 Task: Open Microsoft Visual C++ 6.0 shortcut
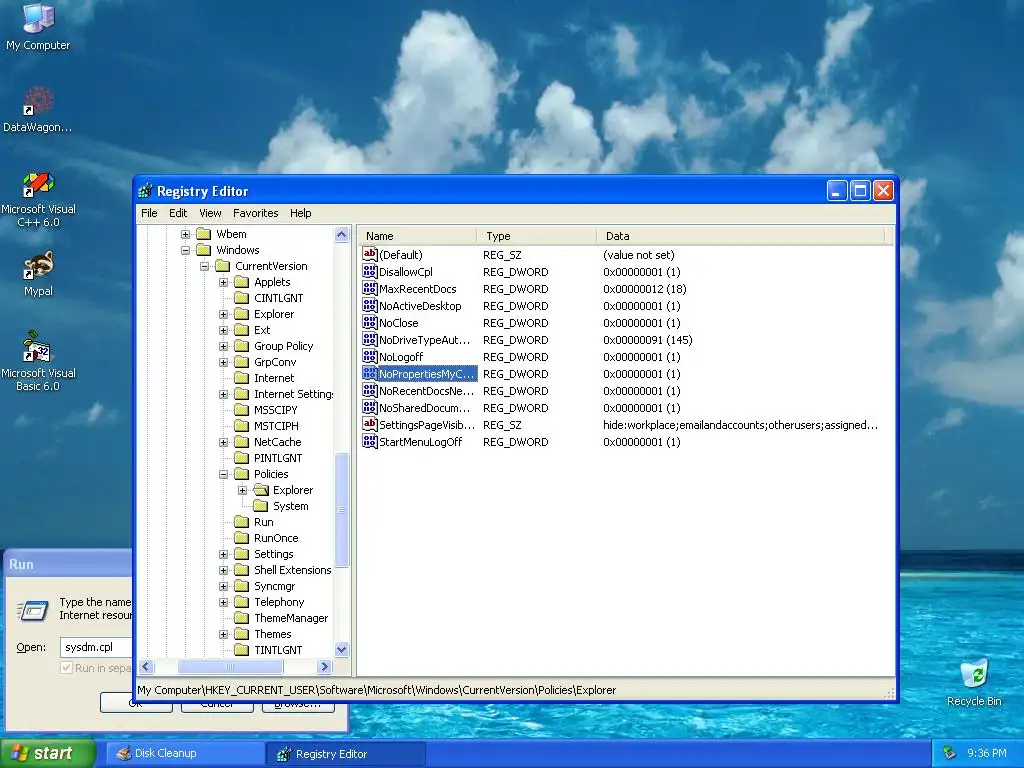coord(38,199)
